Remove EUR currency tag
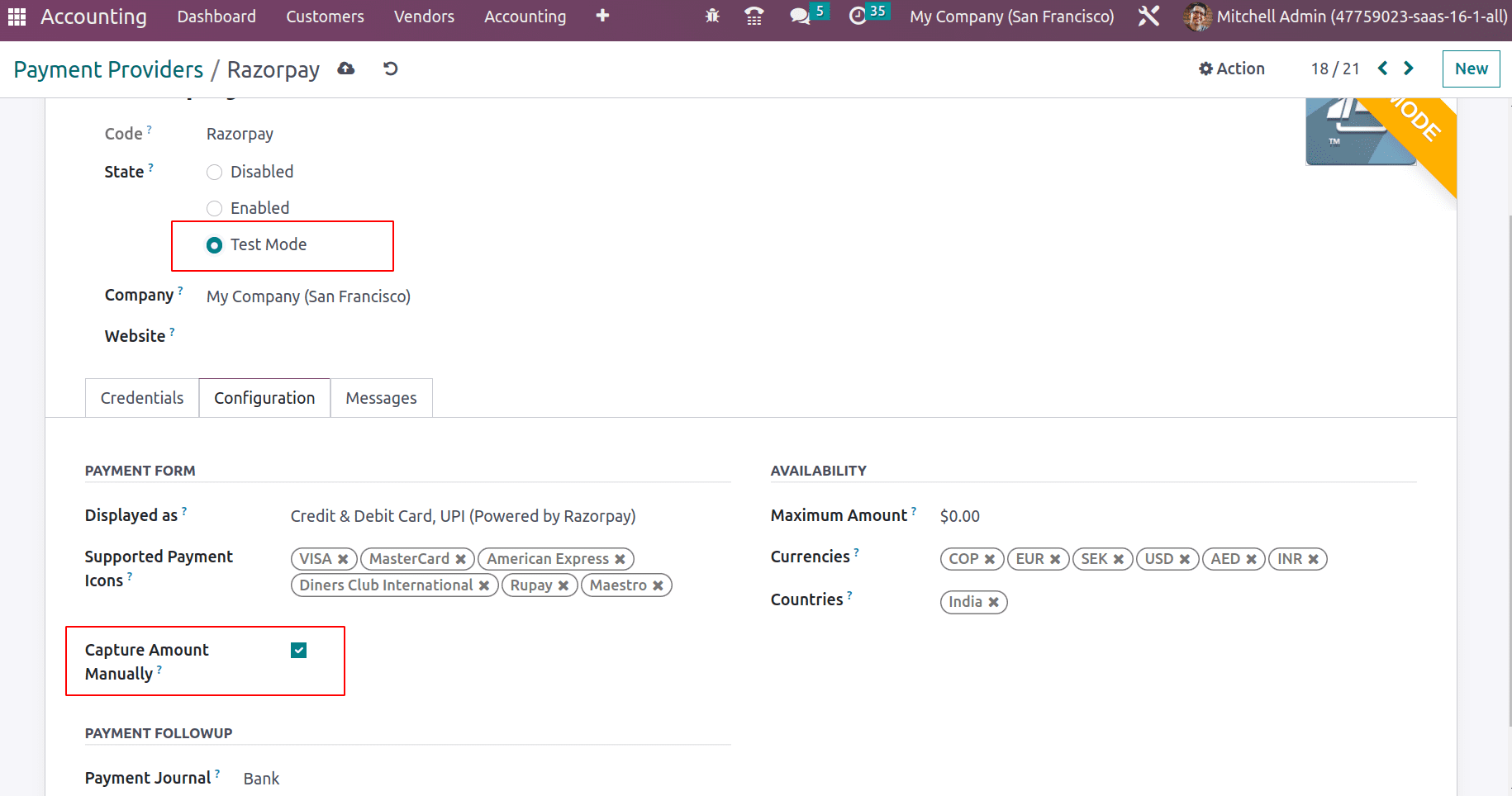This screenshot has width=1512, height=796. click(x=1055, y=559)
